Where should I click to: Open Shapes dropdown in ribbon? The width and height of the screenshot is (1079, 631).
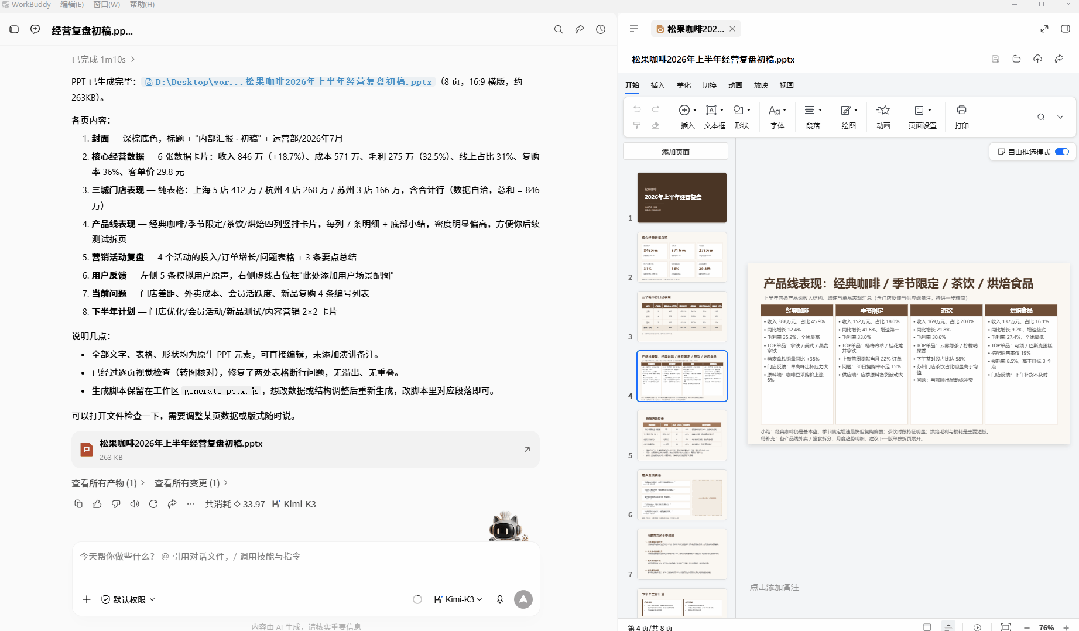(x=742, y=116)
